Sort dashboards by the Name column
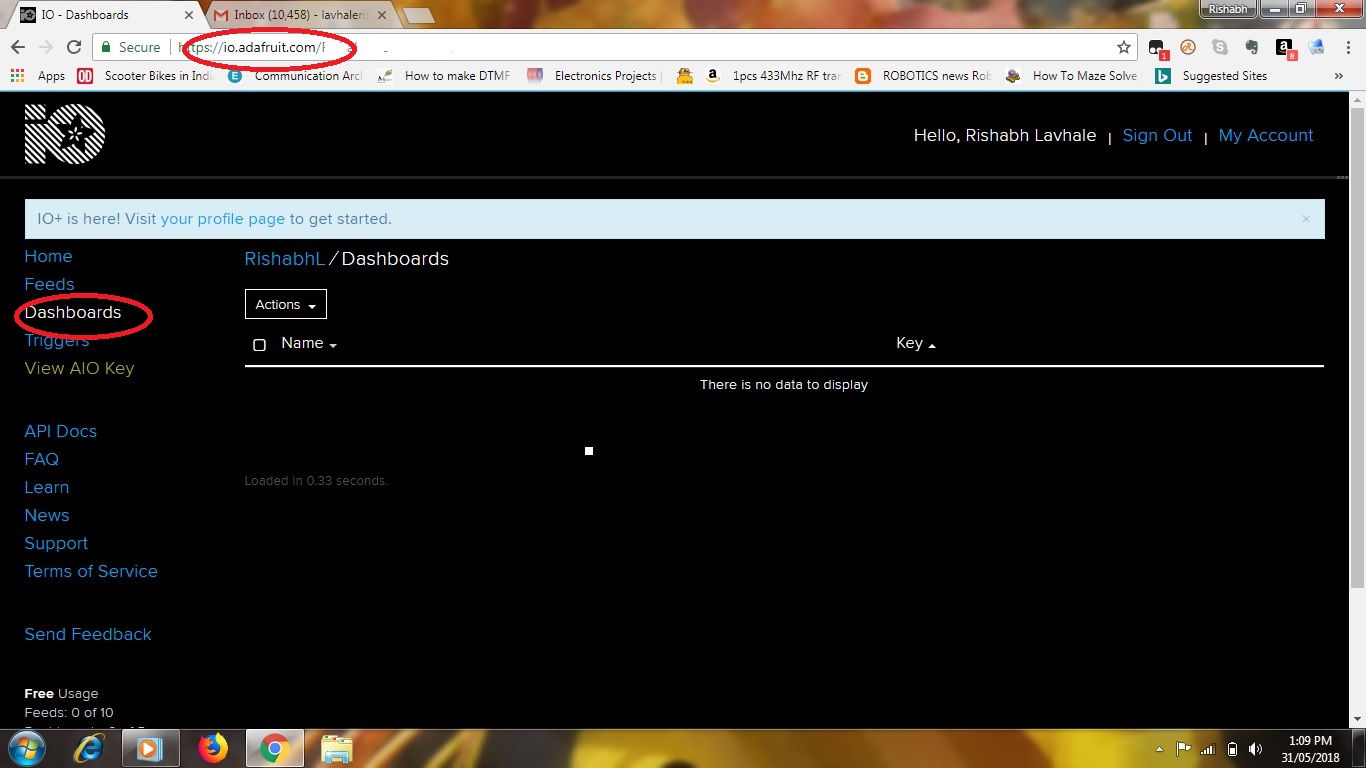1366x768 pixels. click(309, 343)
